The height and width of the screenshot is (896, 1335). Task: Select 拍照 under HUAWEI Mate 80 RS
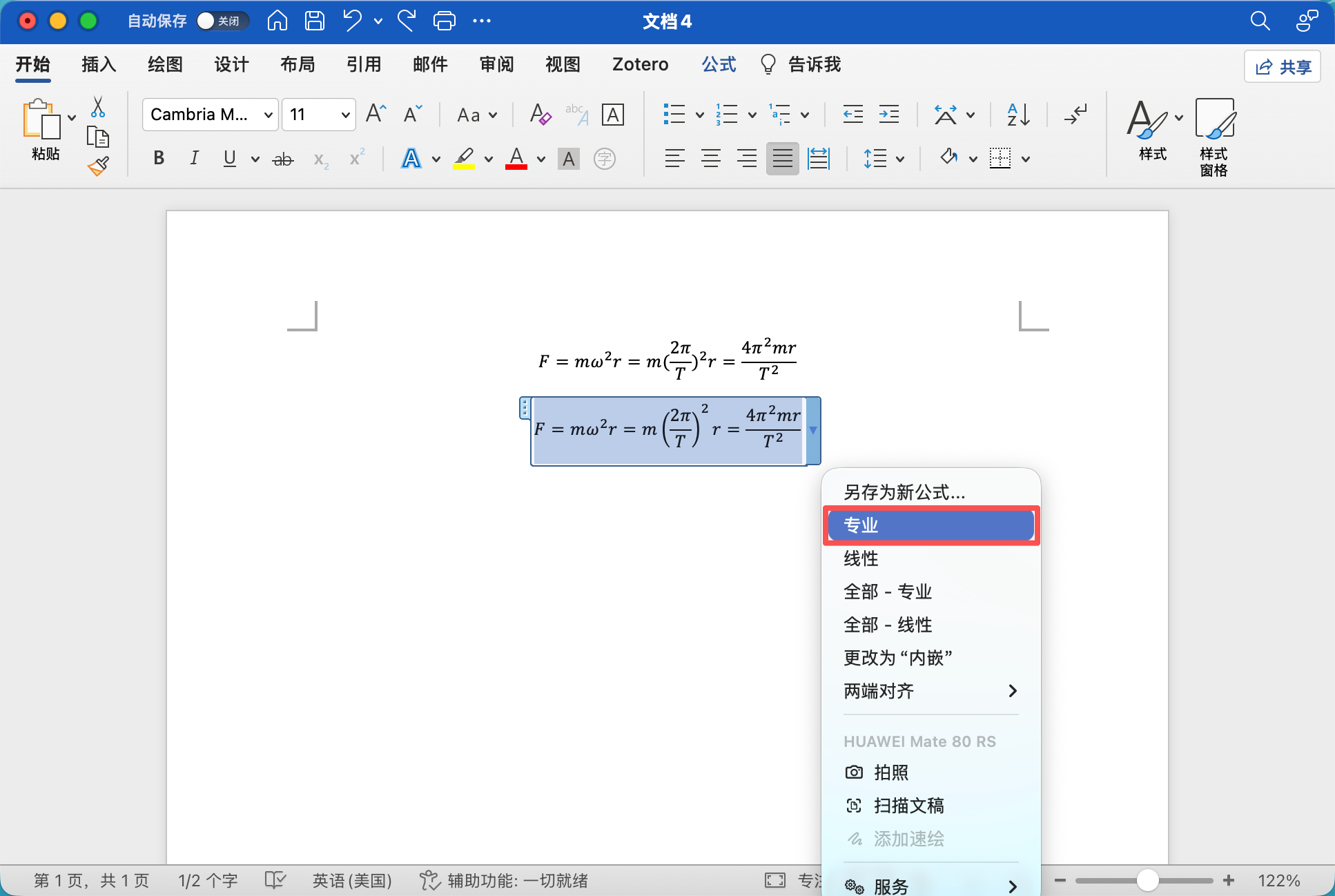point(890,773)
